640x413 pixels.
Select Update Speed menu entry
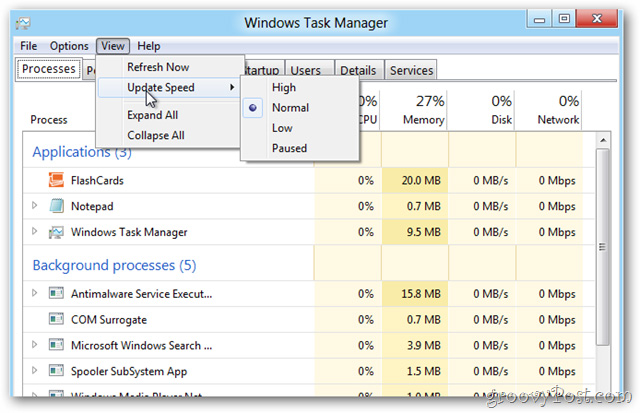(x=168, y=87)
